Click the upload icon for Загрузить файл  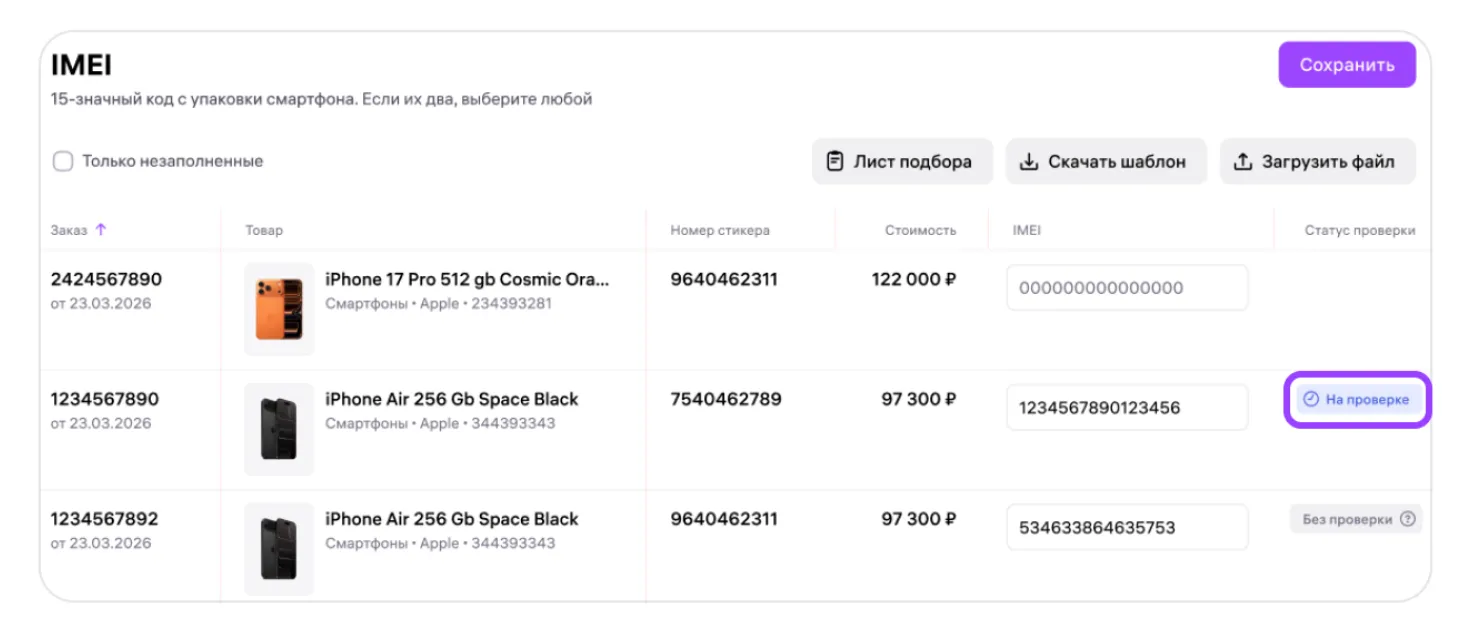(1242, 162)
